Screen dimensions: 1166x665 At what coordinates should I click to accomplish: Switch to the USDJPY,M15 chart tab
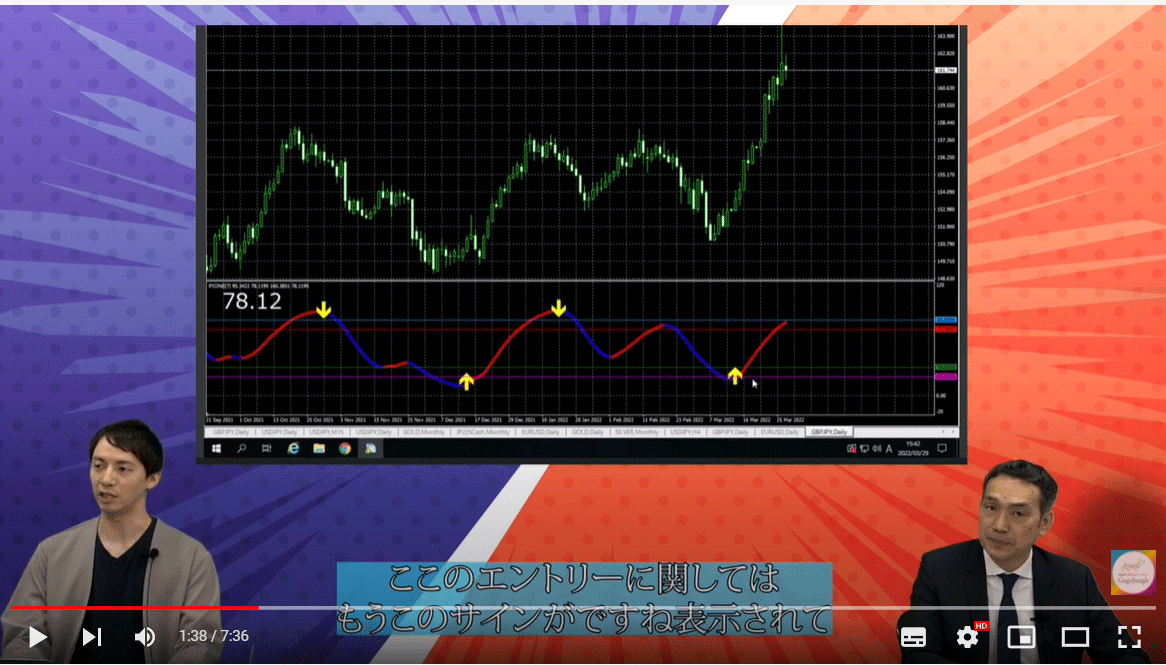(326, 432)
